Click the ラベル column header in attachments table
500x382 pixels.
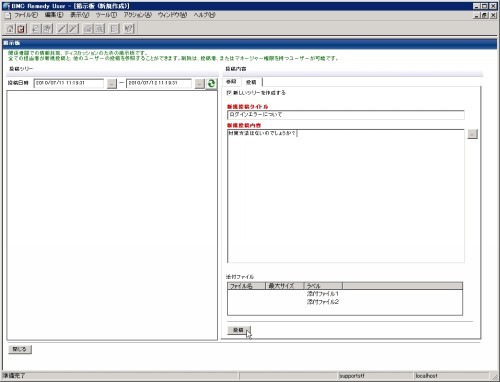pyautogui.click(x=323, y=286)
